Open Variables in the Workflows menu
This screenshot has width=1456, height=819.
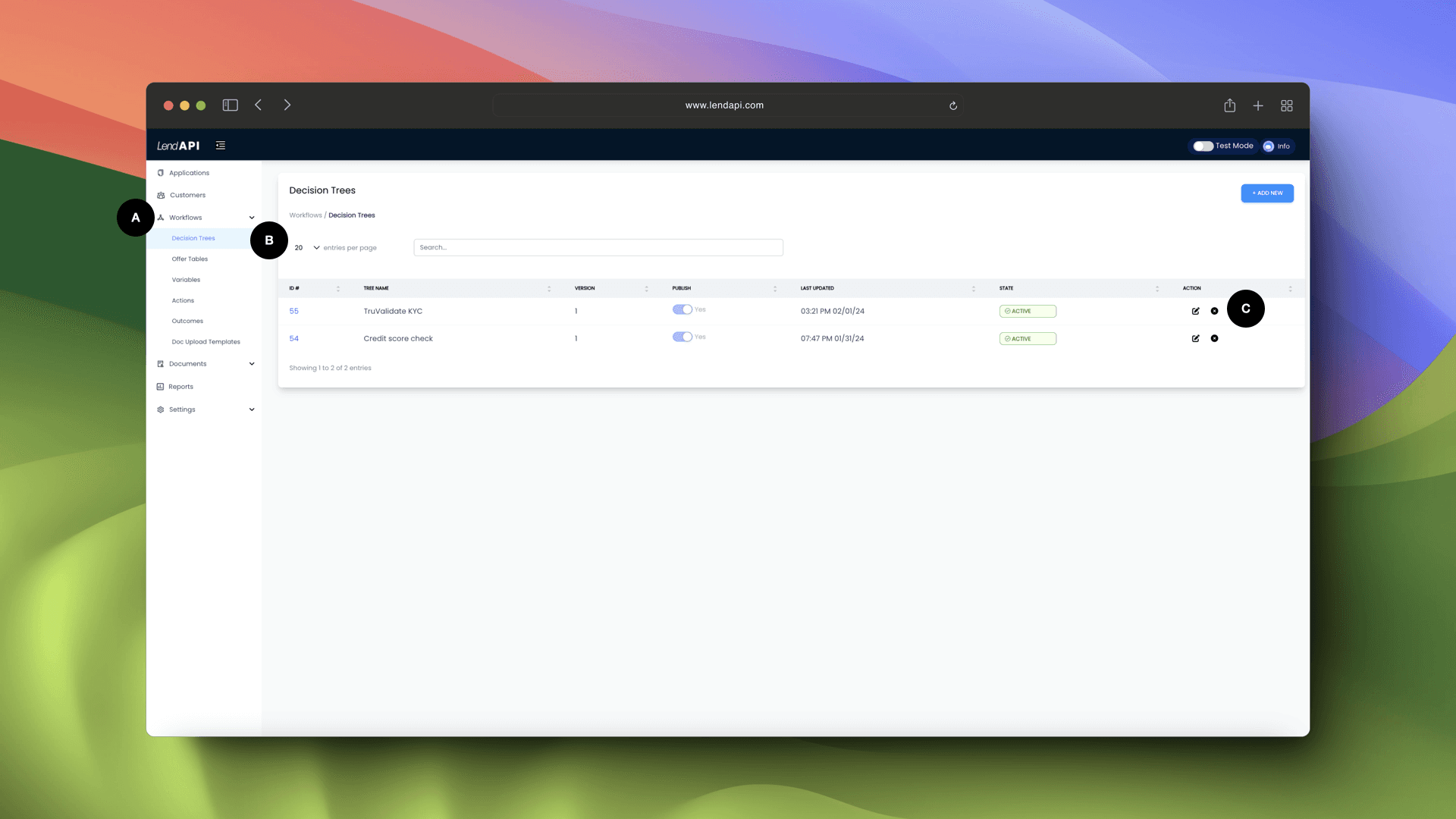186,280
